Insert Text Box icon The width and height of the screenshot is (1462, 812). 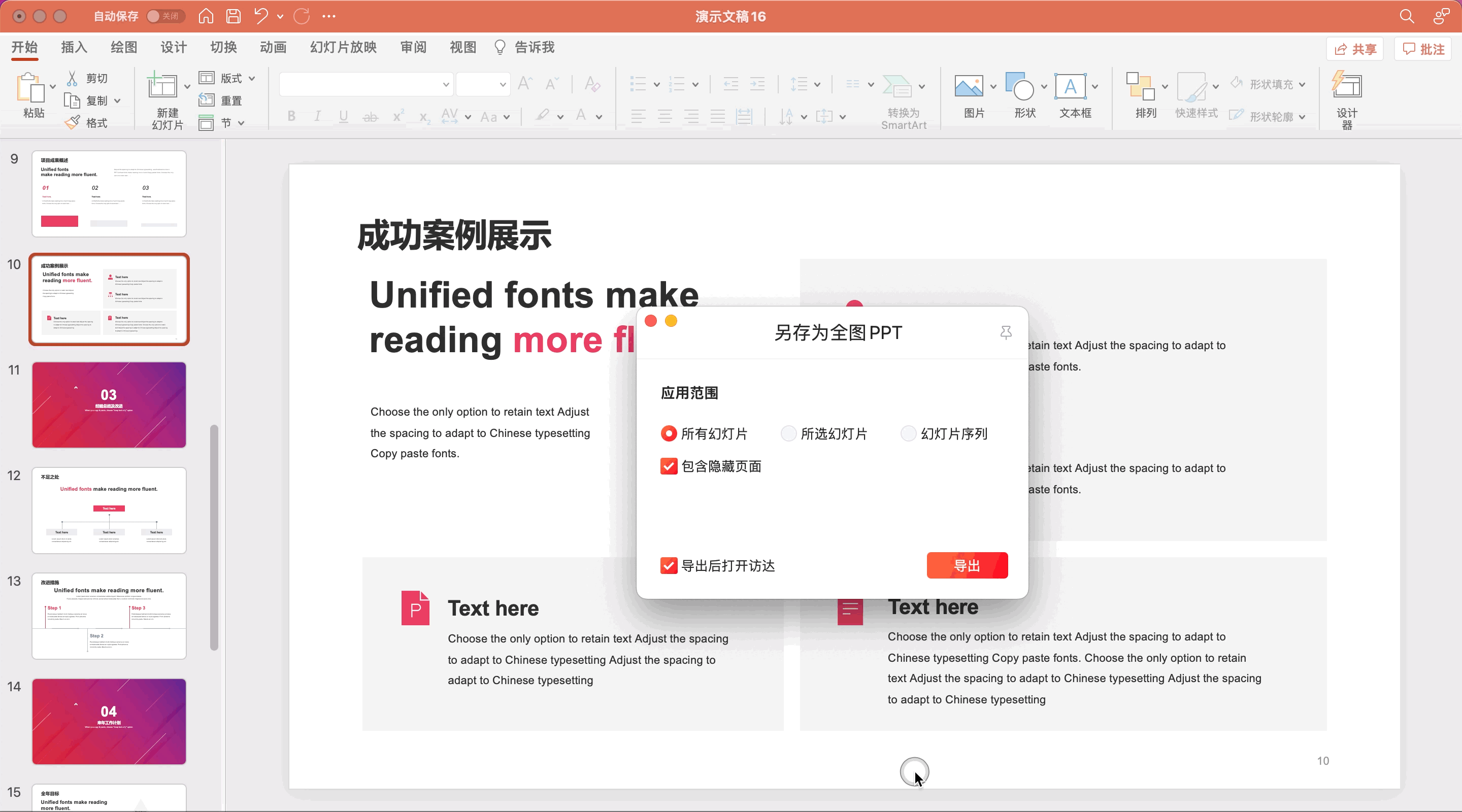1071,86
